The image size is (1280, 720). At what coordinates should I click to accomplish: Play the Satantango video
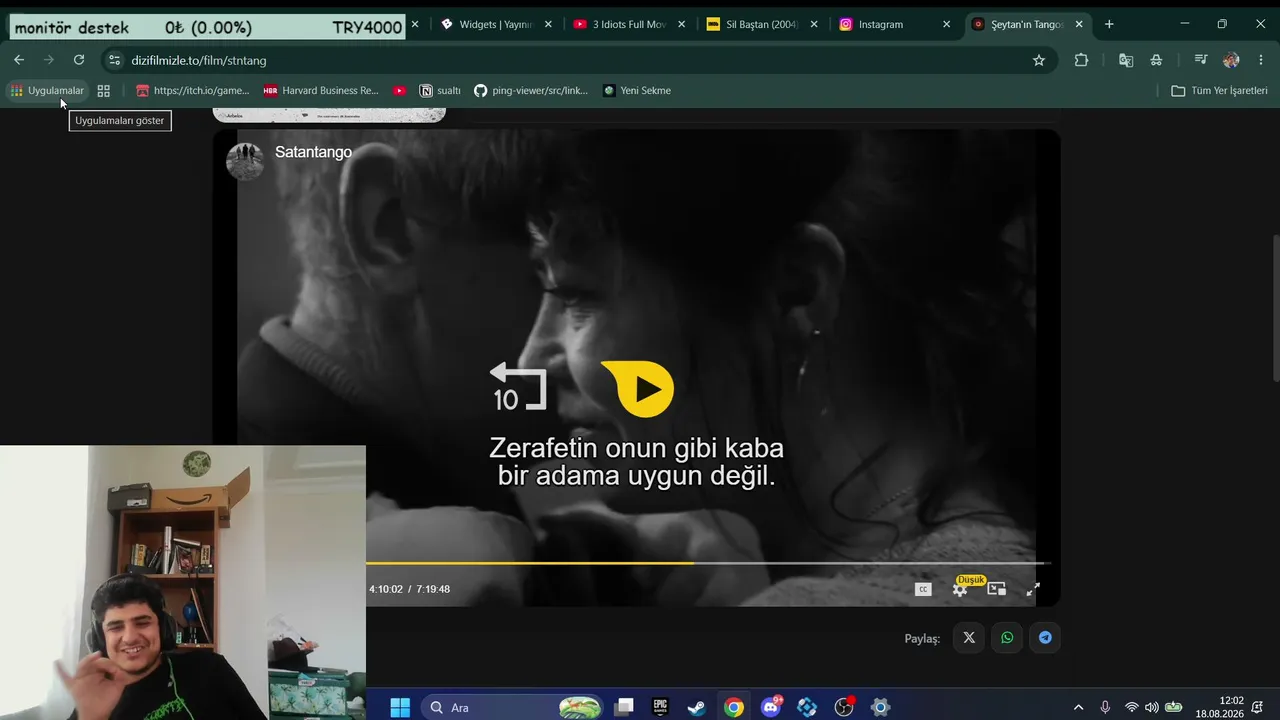639,388
